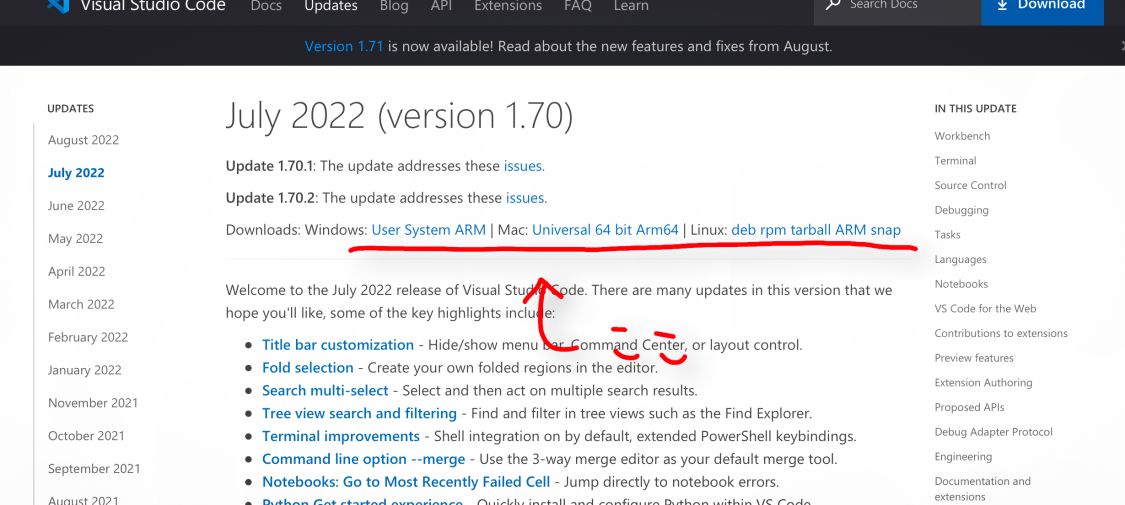This screenshot has width=1125, height=505.
Task: Select June 2022 in the updates sidebar
Action: (x=76, y=206)
